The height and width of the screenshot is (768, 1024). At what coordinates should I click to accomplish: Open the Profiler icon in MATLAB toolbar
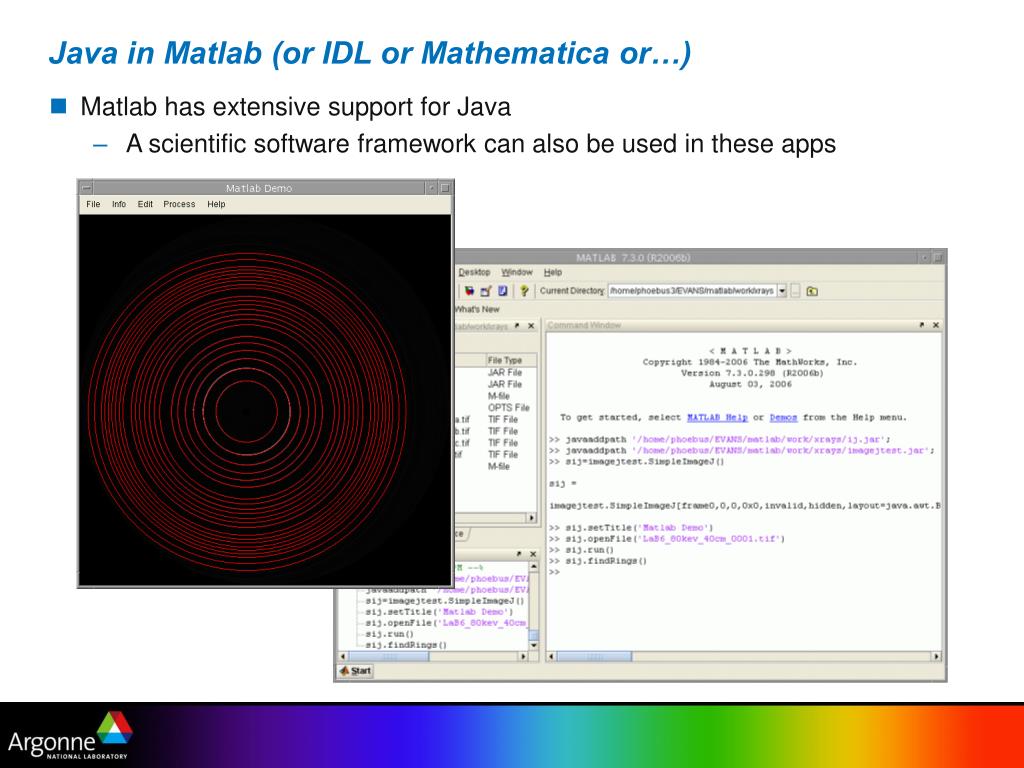tap(503, 291)
